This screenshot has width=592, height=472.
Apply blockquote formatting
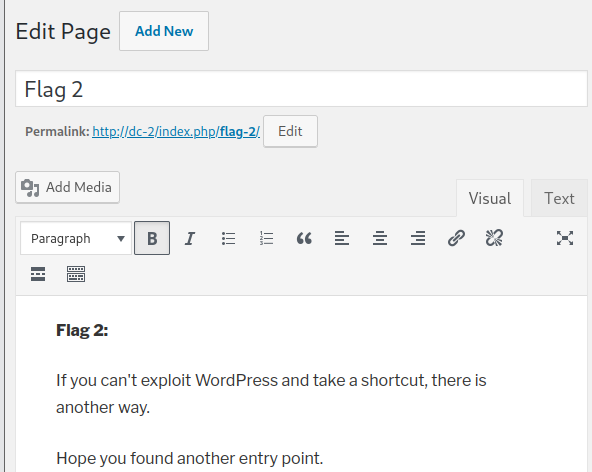[x=304, y=238]
